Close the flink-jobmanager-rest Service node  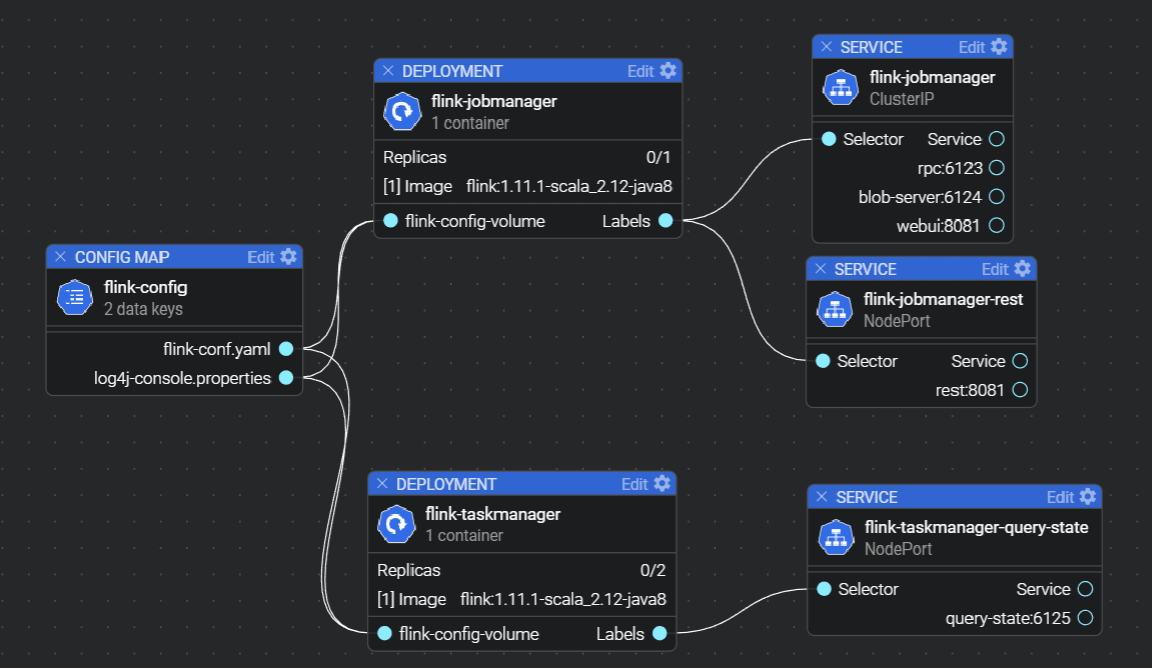point(821,268)
